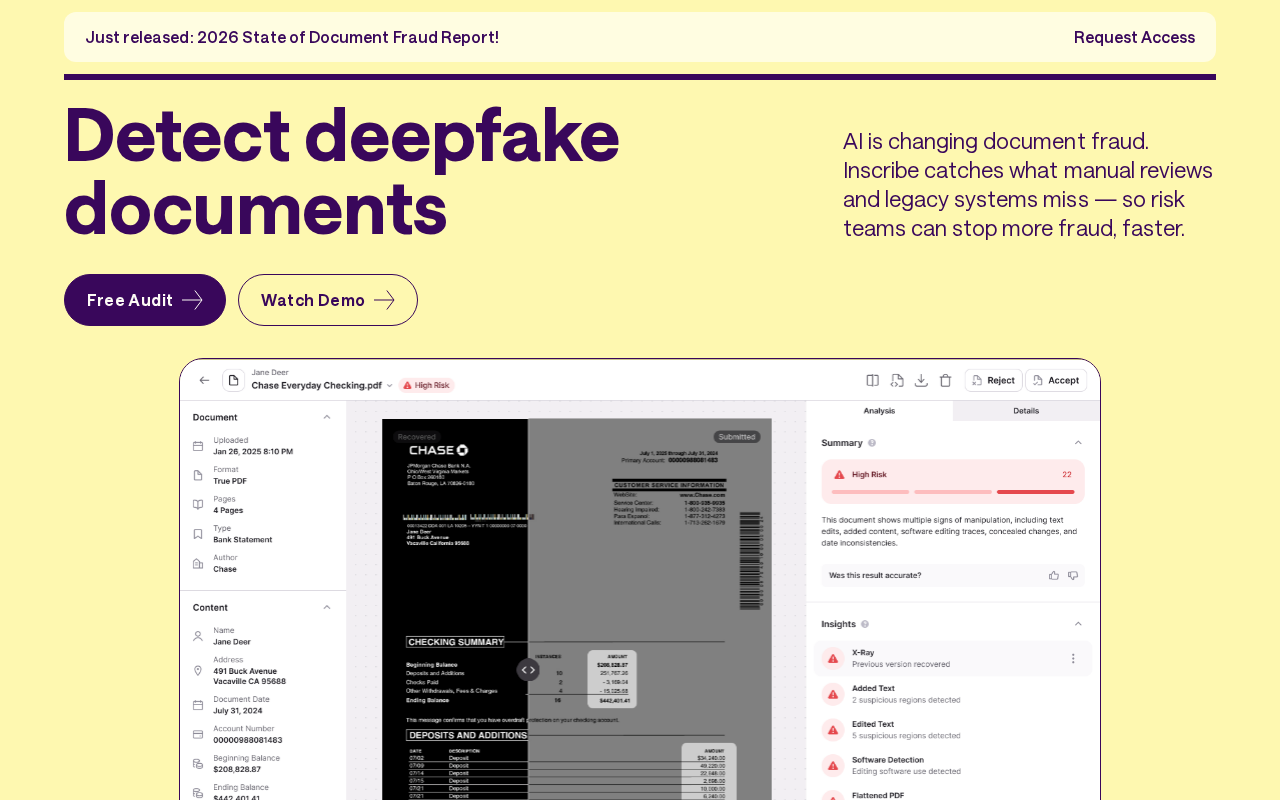1280x800 pixels.
Task: Click the pages value 4 Pages
Action: pyautogui.click(x=228, y=510)
